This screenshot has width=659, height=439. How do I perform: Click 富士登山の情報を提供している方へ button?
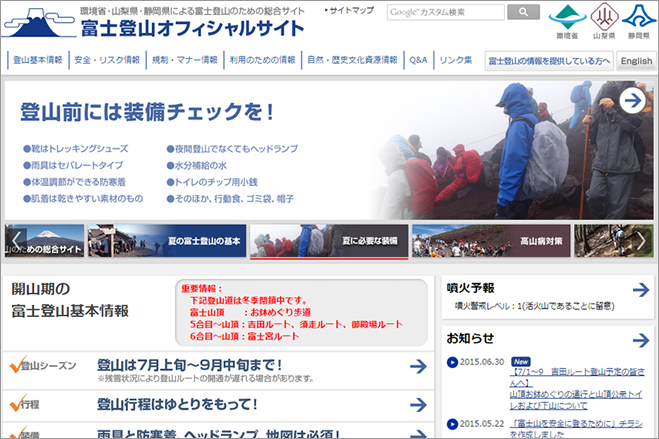coord(549,61)
